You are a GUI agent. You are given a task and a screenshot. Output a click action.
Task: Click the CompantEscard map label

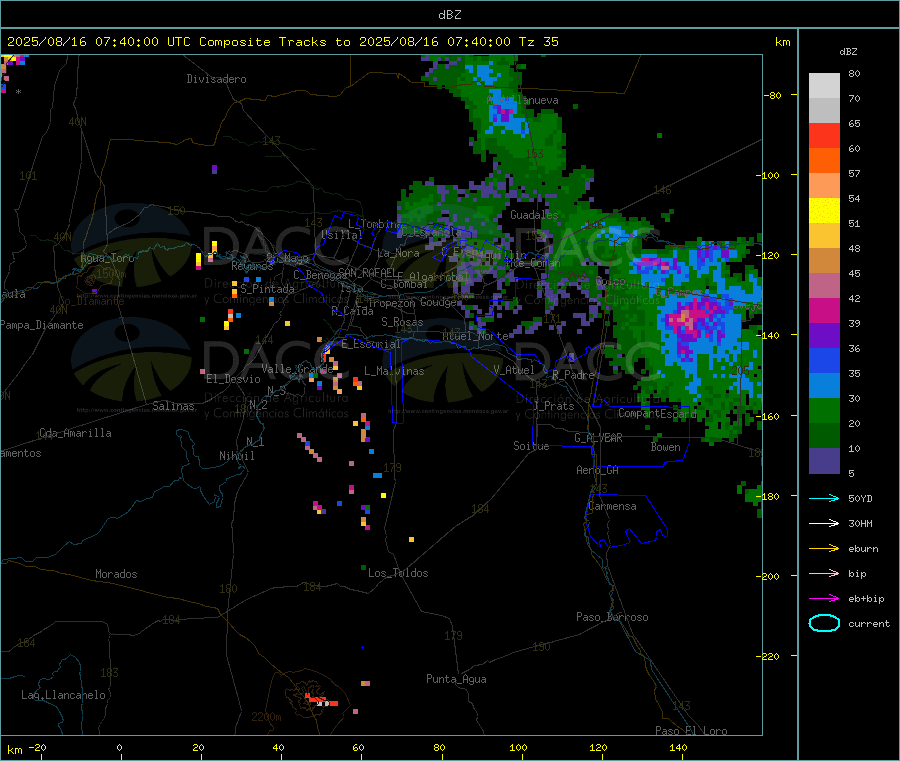(x=657, y=413)
